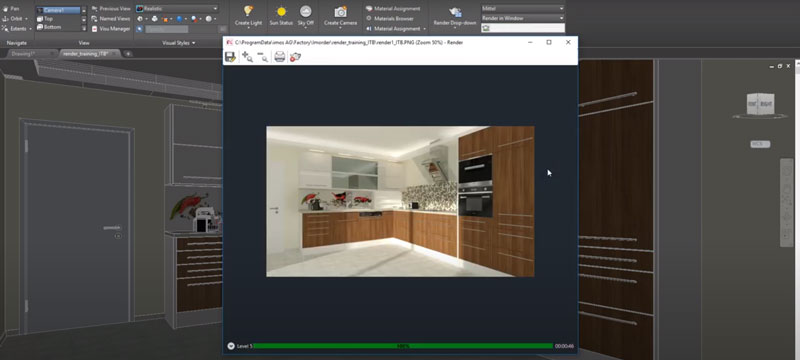The height and width of the screenshot is (360, 800).
Task: Open the Realistic visual style dropdown
Action: pyautogui.click(x=177, y=9)
